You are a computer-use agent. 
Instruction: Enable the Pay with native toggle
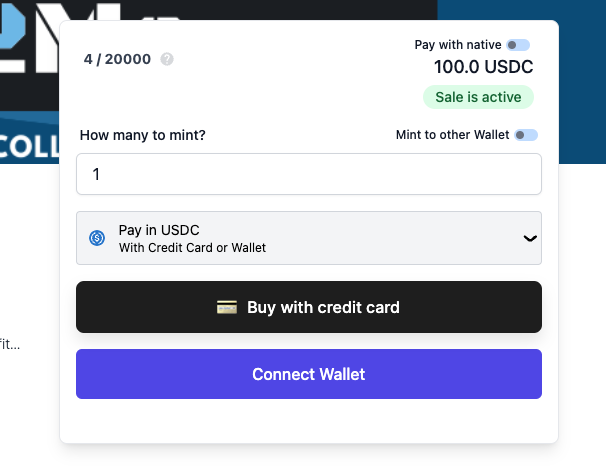[x=518, y=45]
